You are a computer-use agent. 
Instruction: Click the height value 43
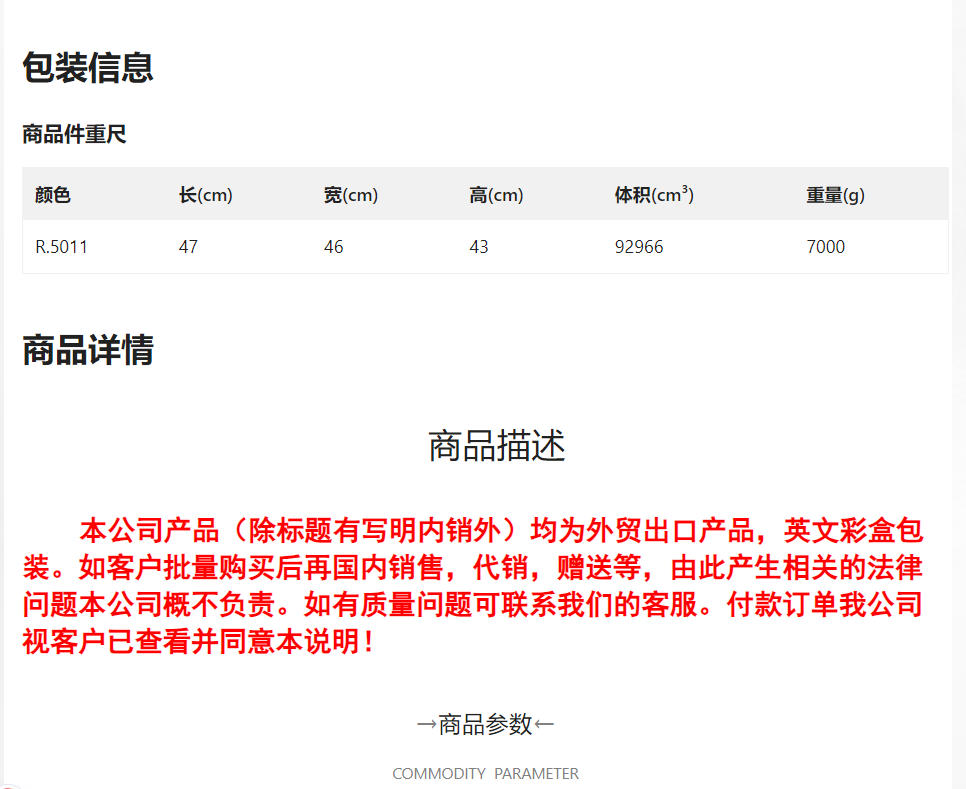pyautogui.click(x=479, y=247)
